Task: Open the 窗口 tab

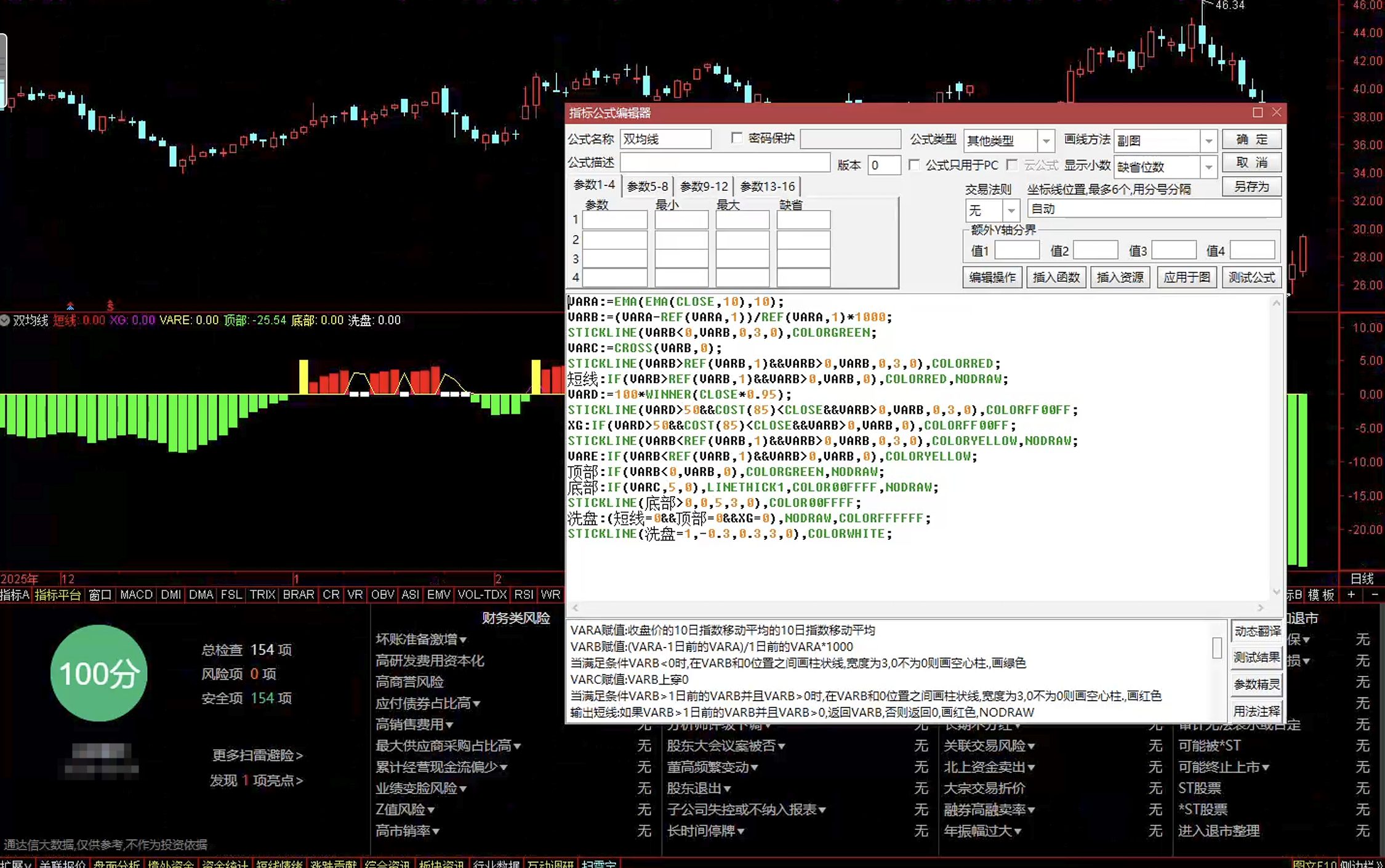Action: (x=100, y=595)
